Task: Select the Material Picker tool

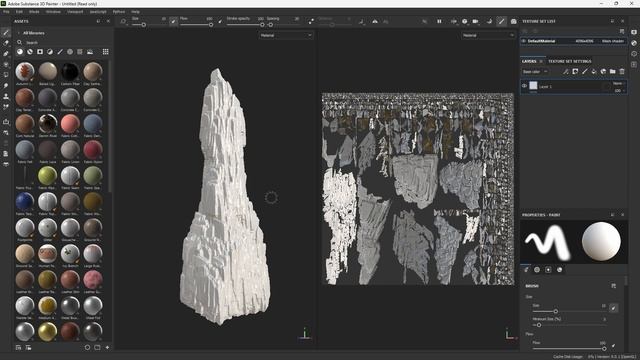Action: (x=6, y=107)
